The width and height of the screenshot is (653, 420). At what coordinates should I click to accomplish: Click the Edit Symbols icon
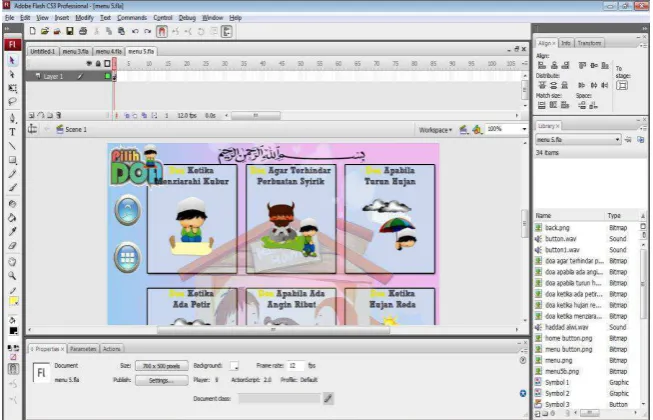click(477, 130)
